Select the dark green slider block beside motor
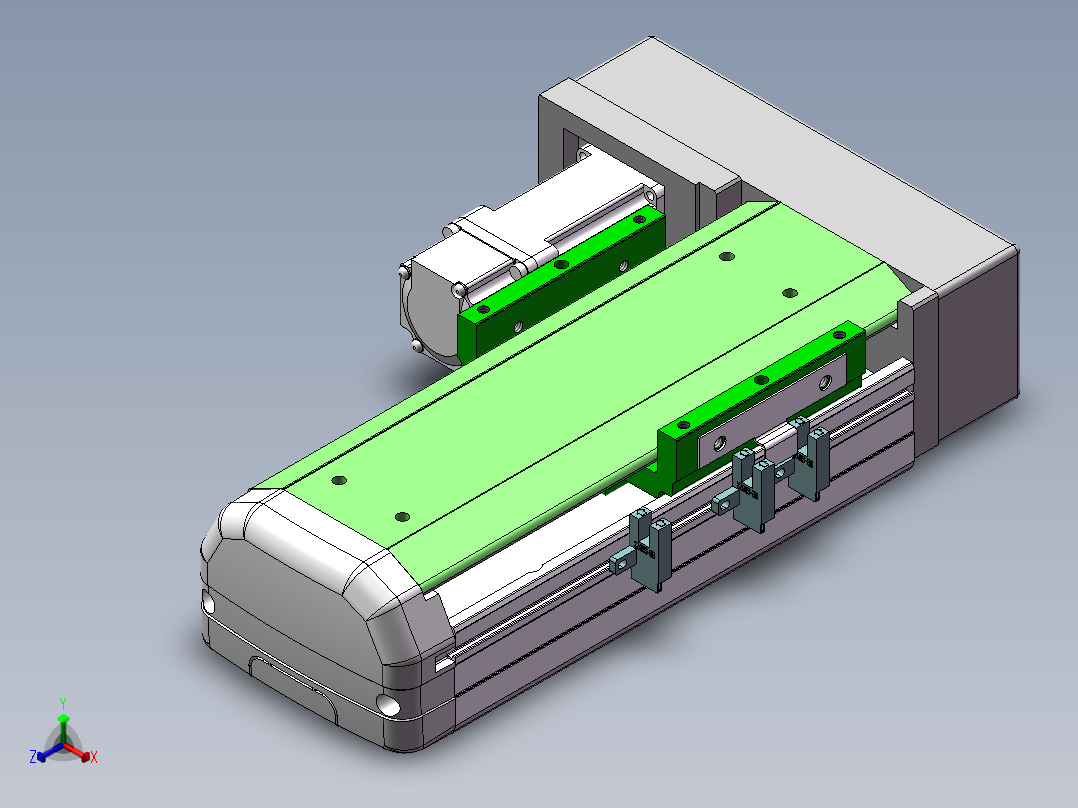 (x=560, y=285)
